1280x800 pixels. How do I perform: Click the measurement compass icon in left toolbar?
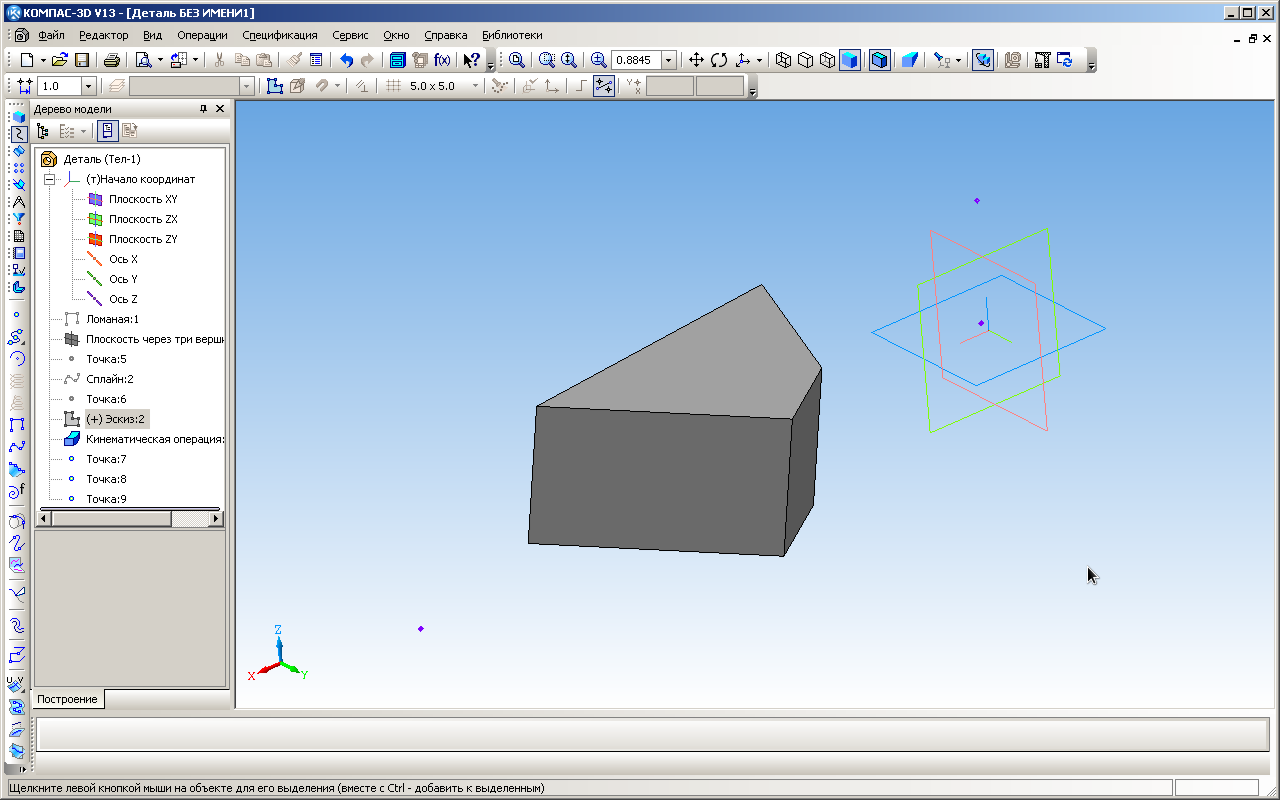pos(17,202)
